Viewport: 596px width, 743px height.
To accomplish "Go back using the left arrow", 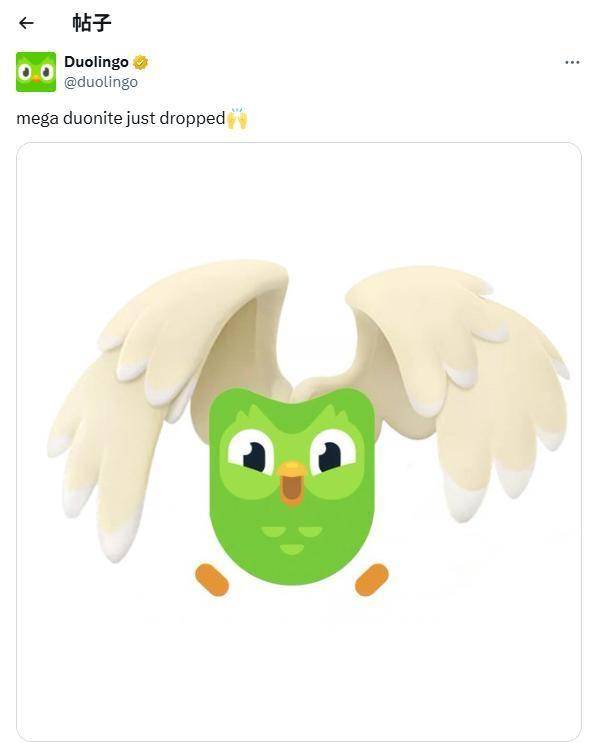I will point(26,23).
